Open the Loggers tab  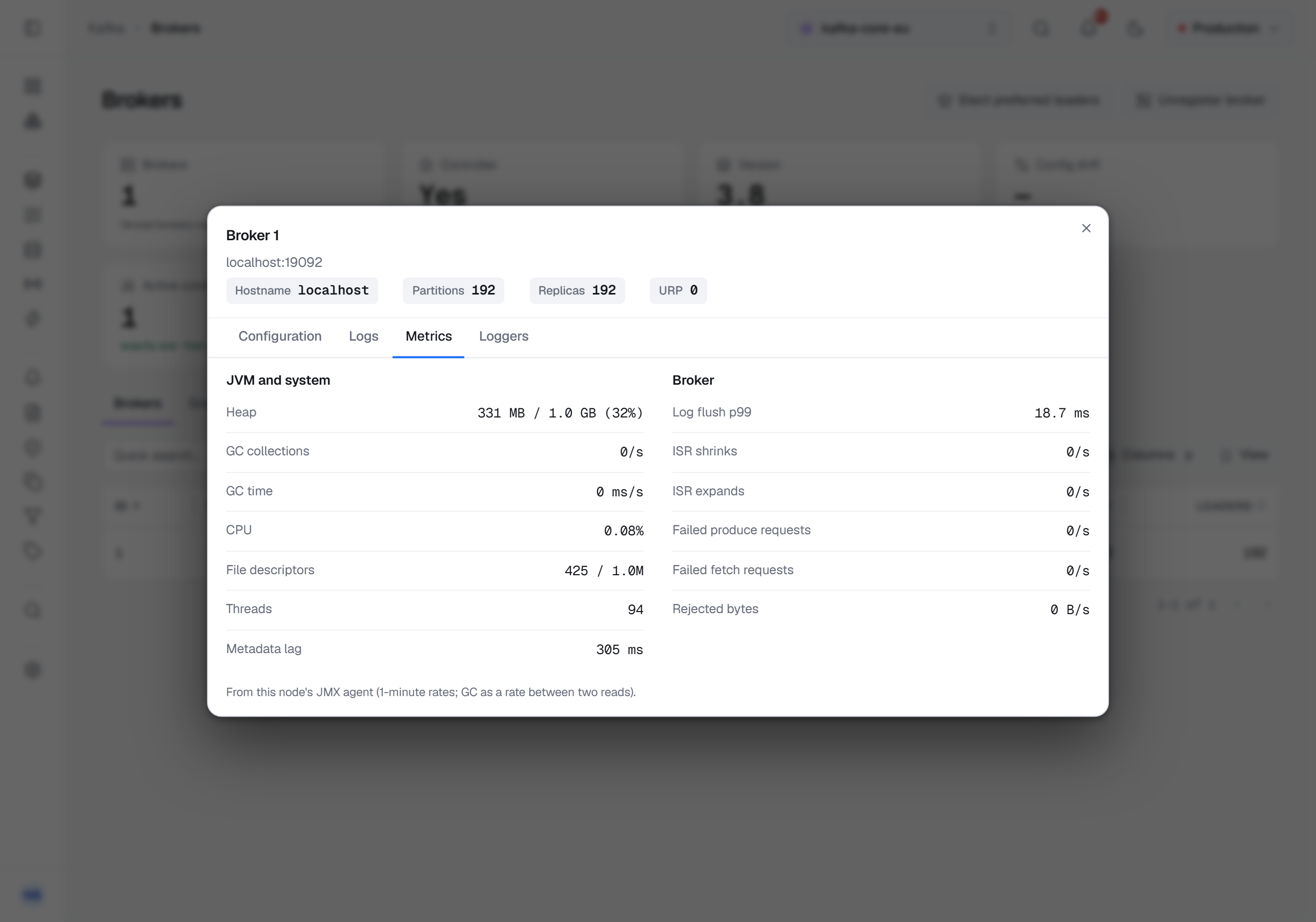point(503,337)
